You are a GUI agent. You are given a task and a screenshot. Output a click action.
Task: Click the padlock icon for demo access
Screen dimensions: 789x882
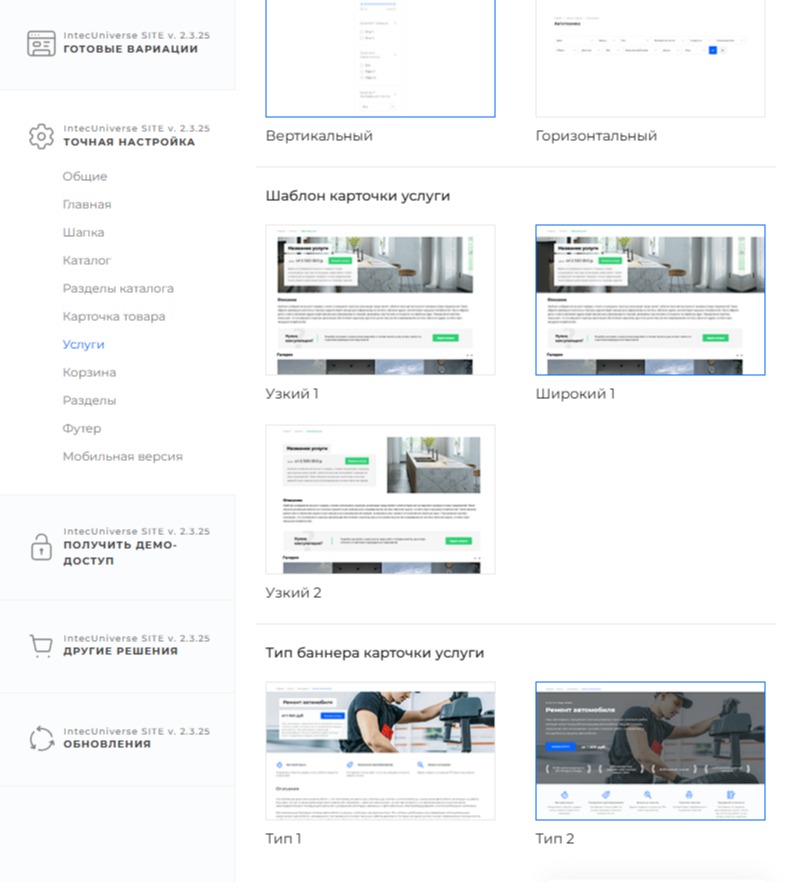(41, 547)
